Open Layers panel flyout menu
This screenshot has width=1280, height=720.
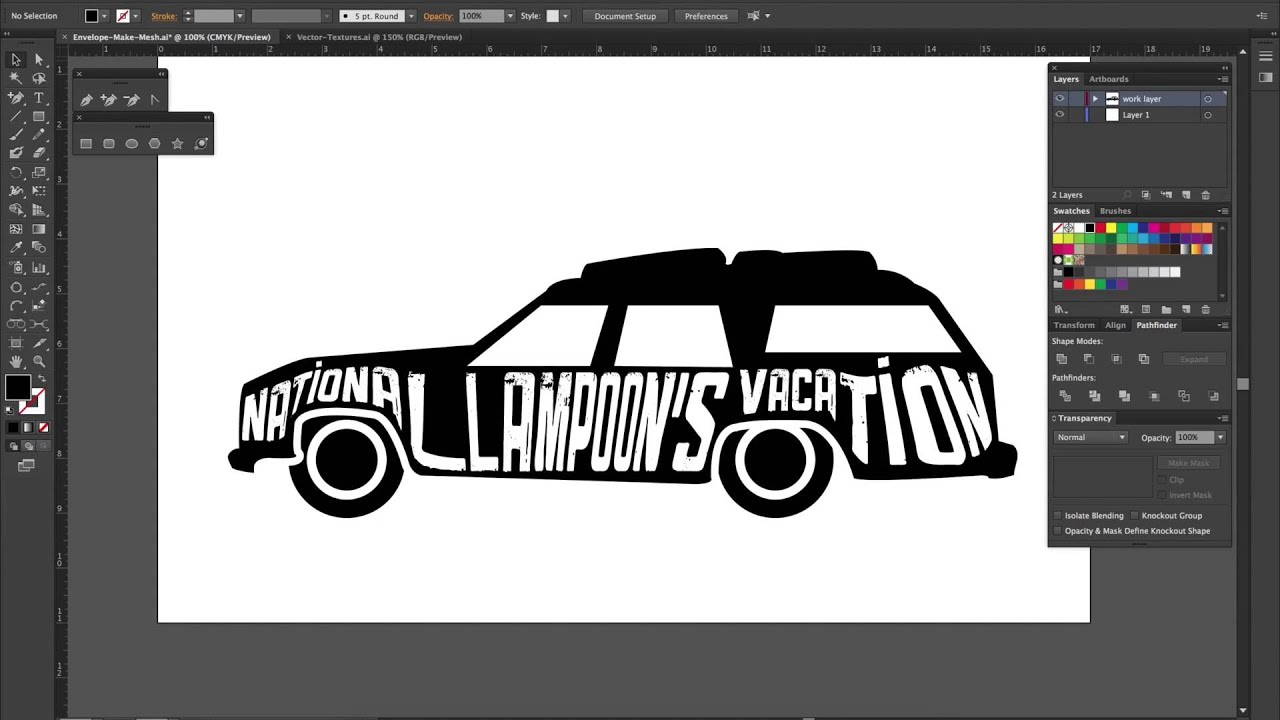[1222, 79]
